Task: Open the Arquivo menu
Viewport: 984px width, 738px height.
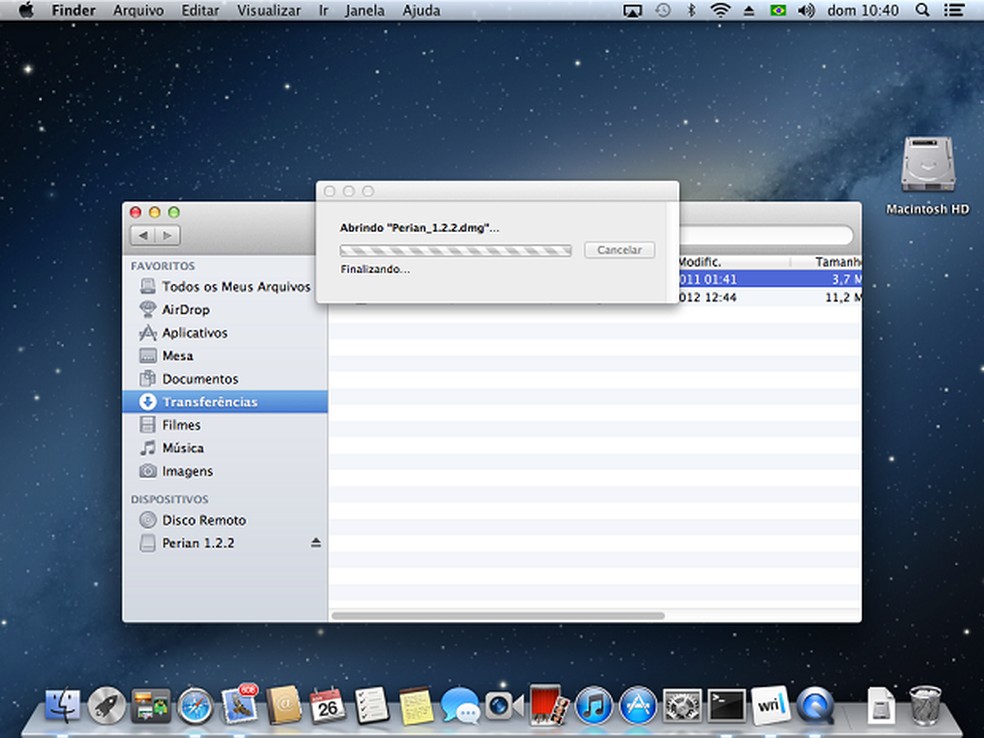Action: click(x=138, y=11)
